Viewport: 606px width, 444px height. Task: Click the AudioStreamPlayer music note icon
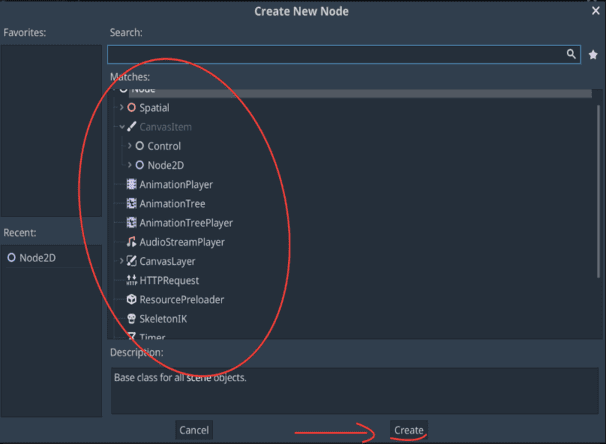(131, 242)
